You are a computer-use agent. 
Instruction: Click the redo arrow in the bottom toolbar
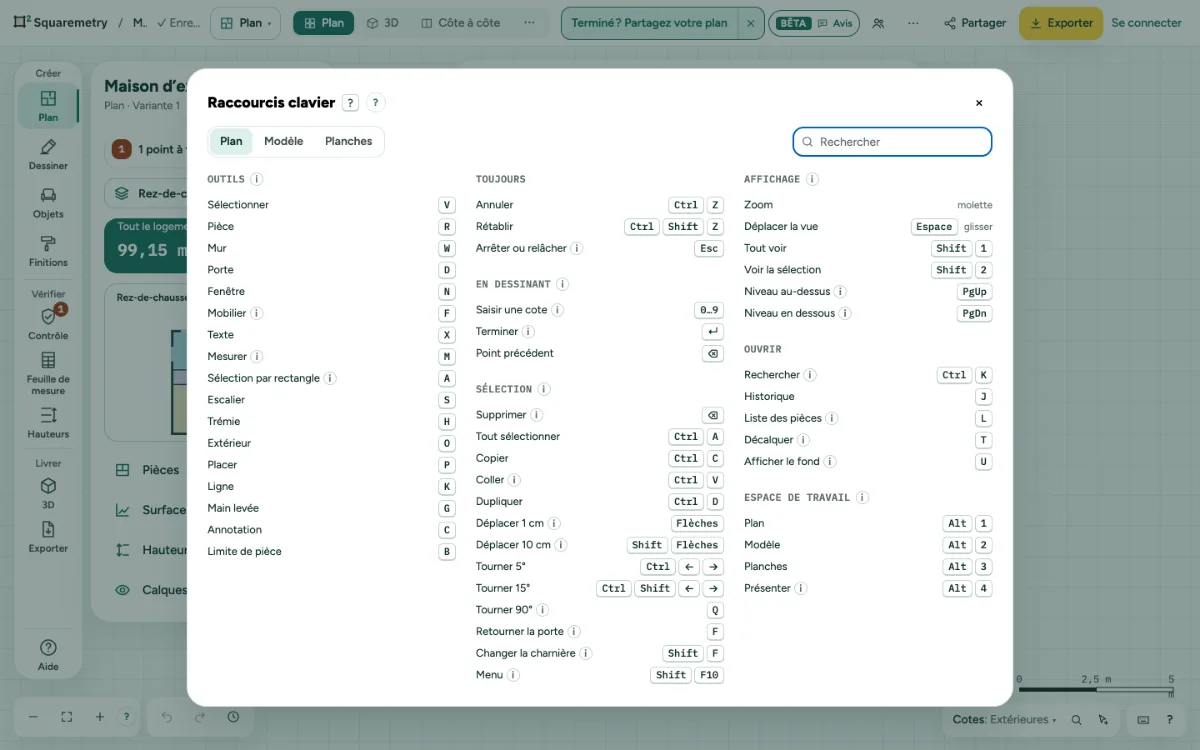[x=200, y=717]
